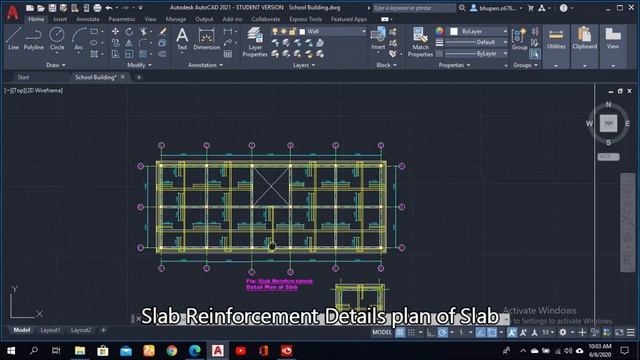Open Layer Properties manager

255,42
